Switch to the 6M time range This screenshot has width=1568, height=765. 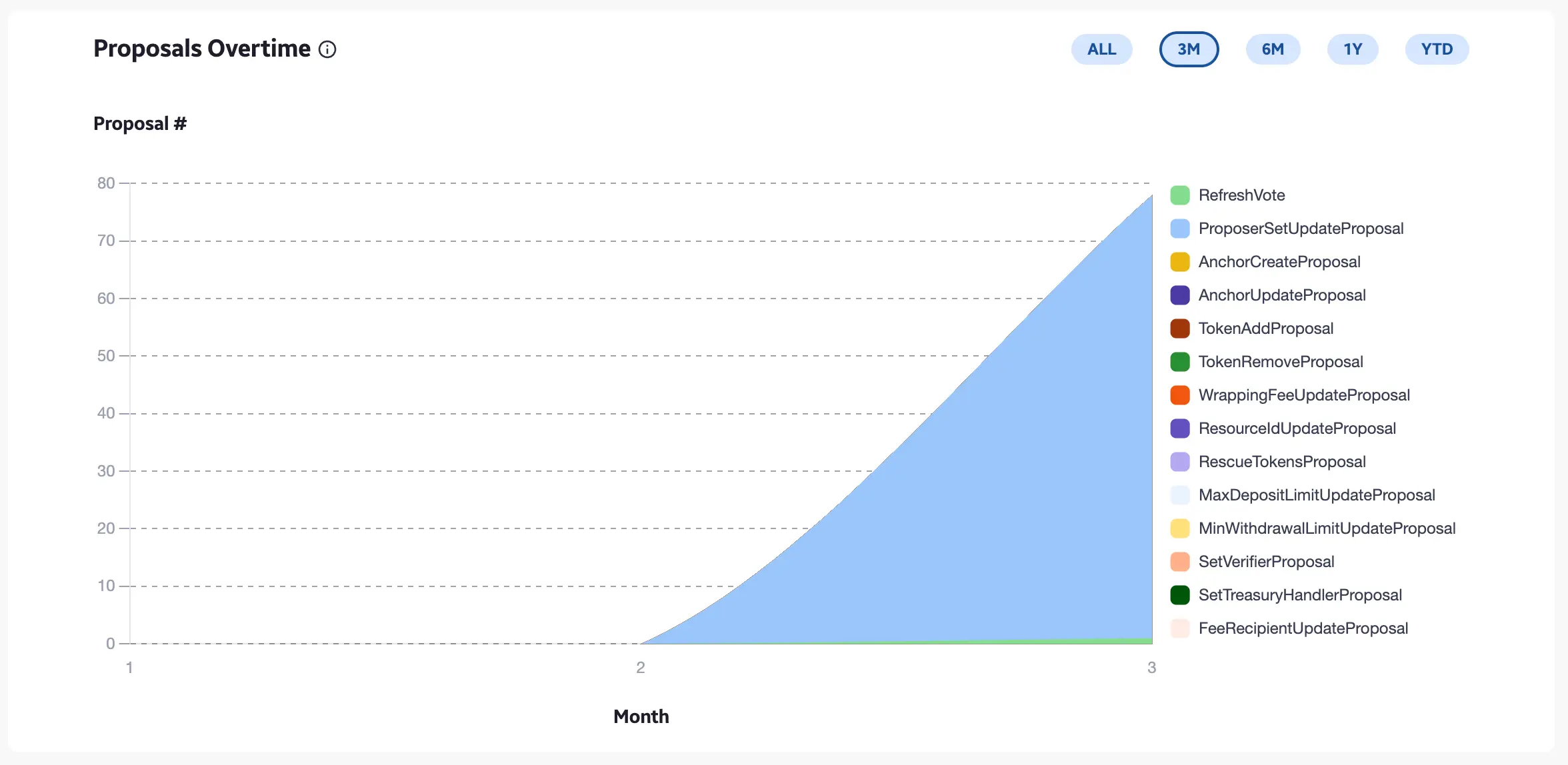point(1273,49)
